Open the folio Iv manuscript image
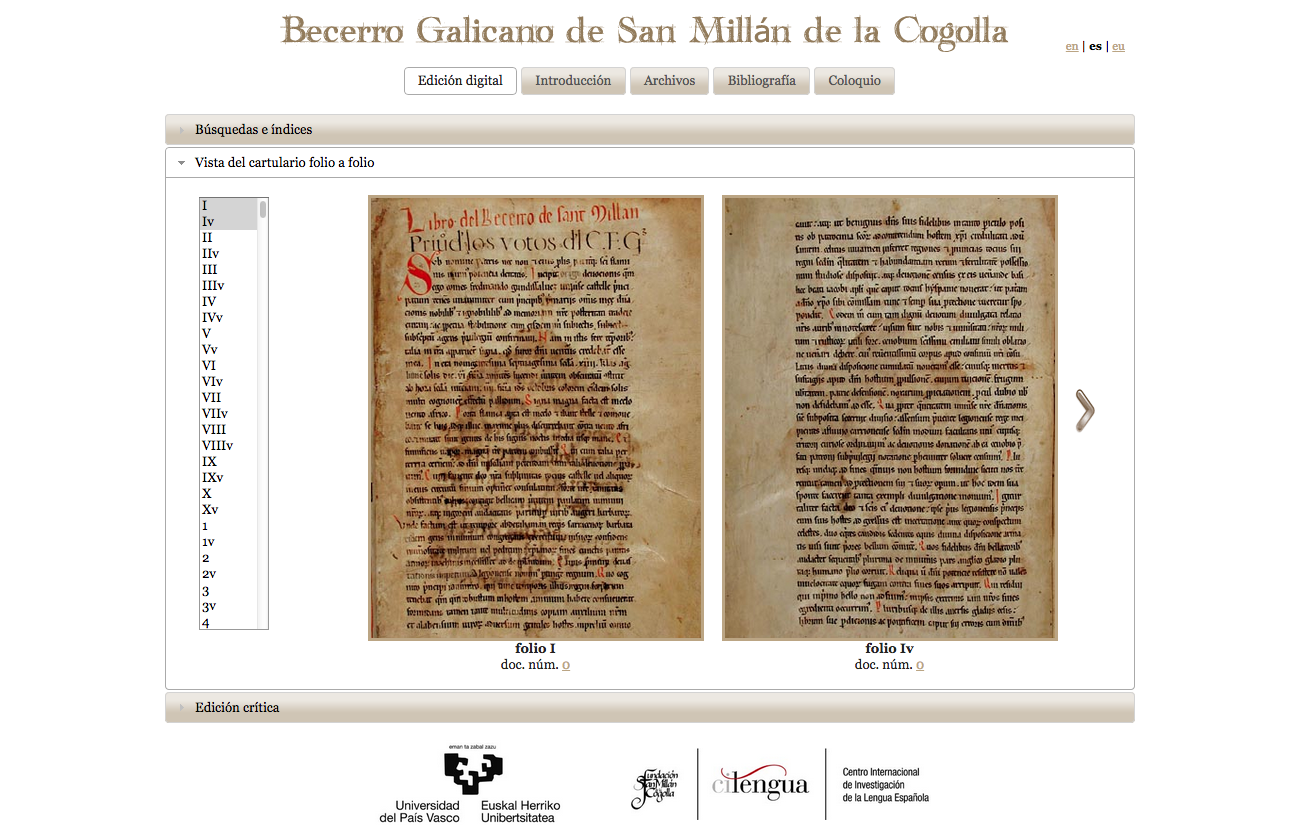Image resolution: width=1299 pixels, height=830 pixels. click(890, 418)
